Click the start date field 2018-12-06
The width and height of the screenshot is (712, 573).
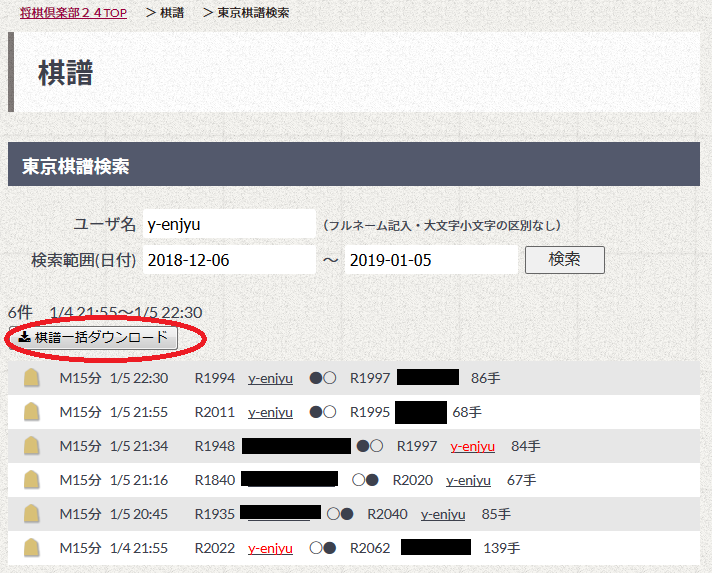(228, 260)
